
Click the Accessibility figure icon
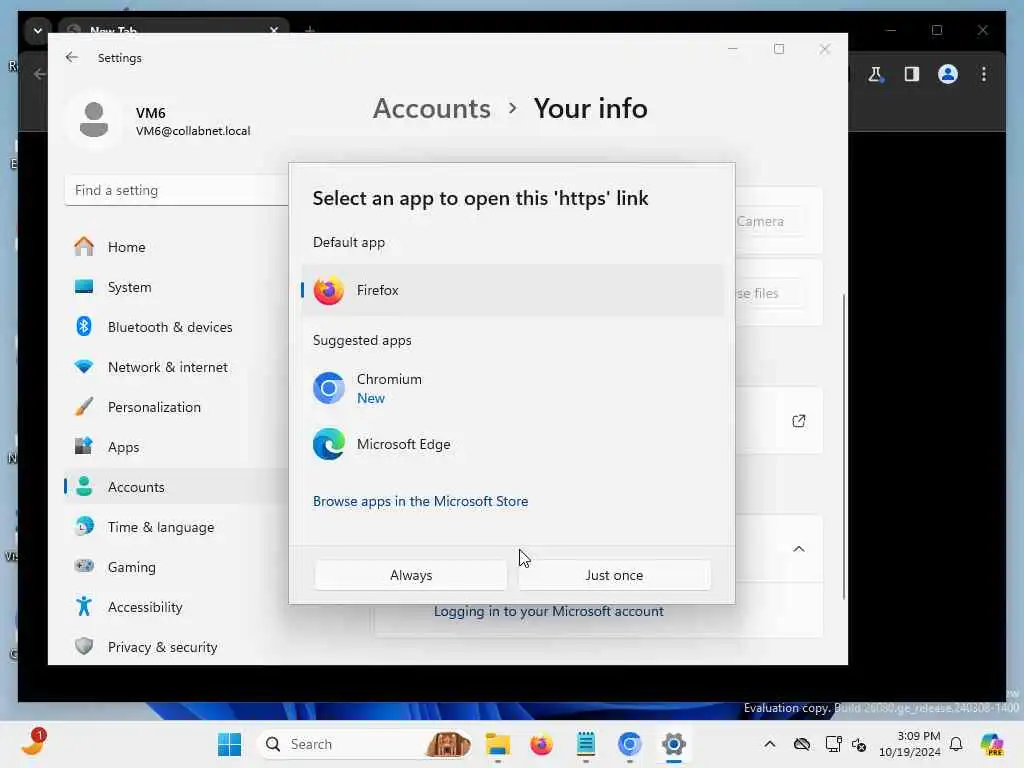click(84, 606)
